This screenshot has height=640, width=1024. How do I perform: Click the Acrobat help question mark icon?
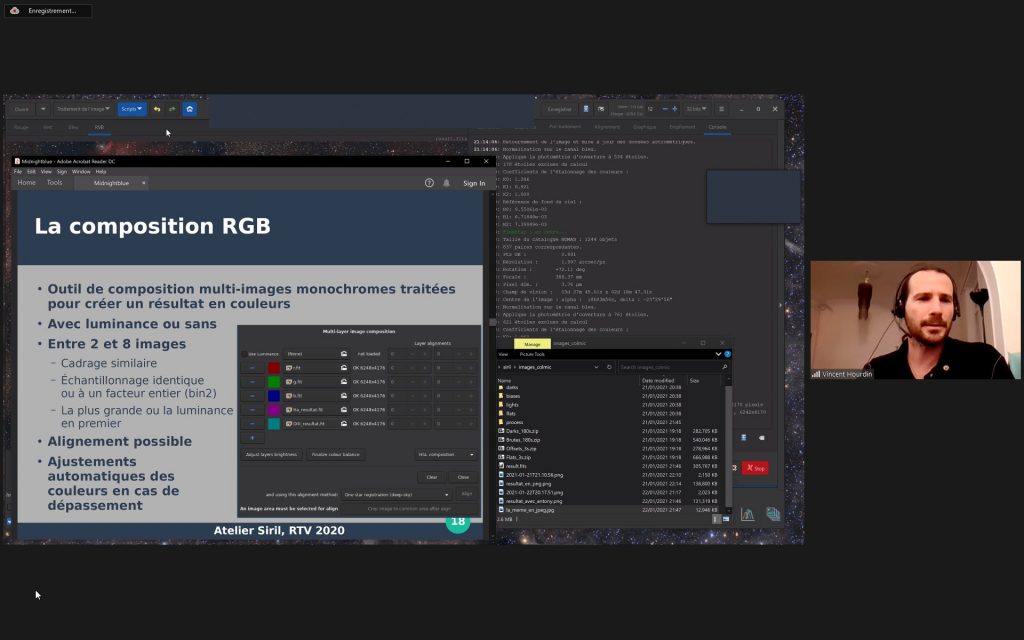coord(429,184)
